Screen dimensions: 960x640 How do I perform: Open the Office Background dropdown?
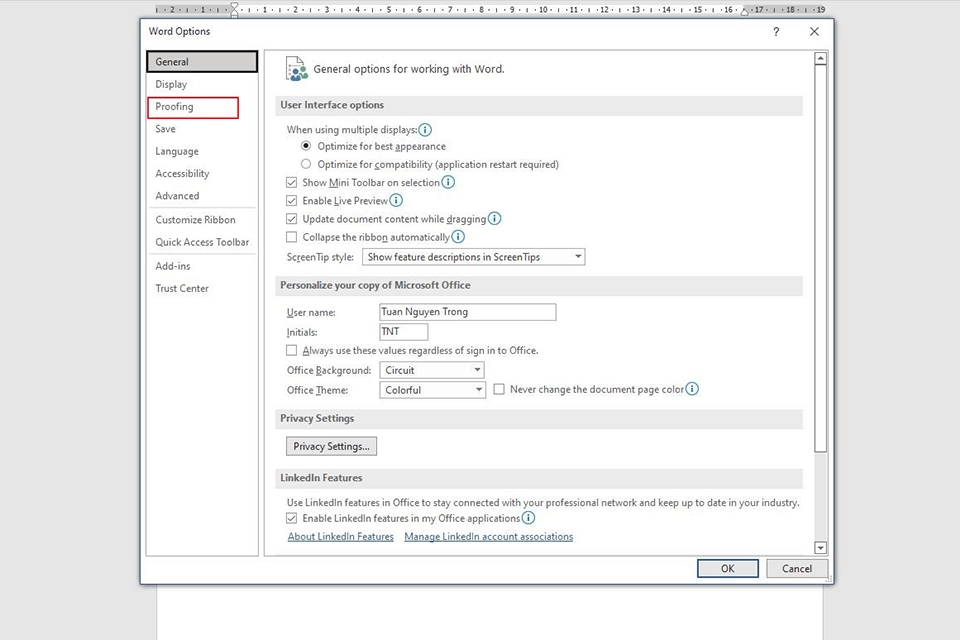point(432,370)
